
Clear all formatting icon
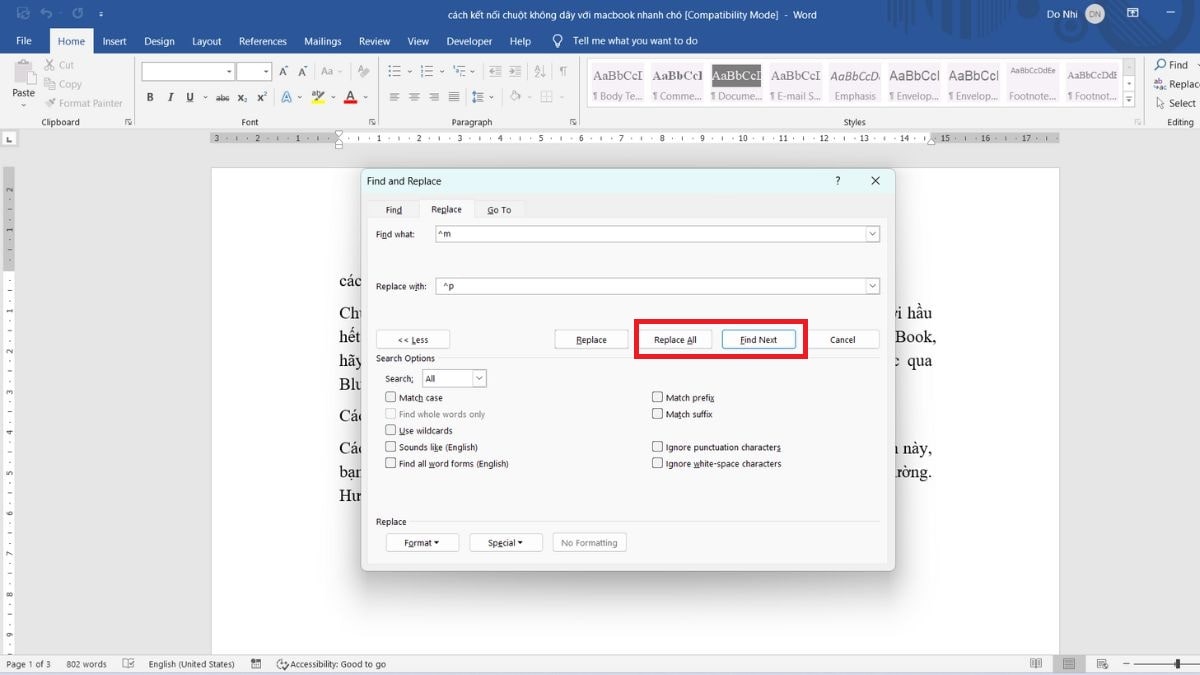pyautogui.click(x=362, y=71)
